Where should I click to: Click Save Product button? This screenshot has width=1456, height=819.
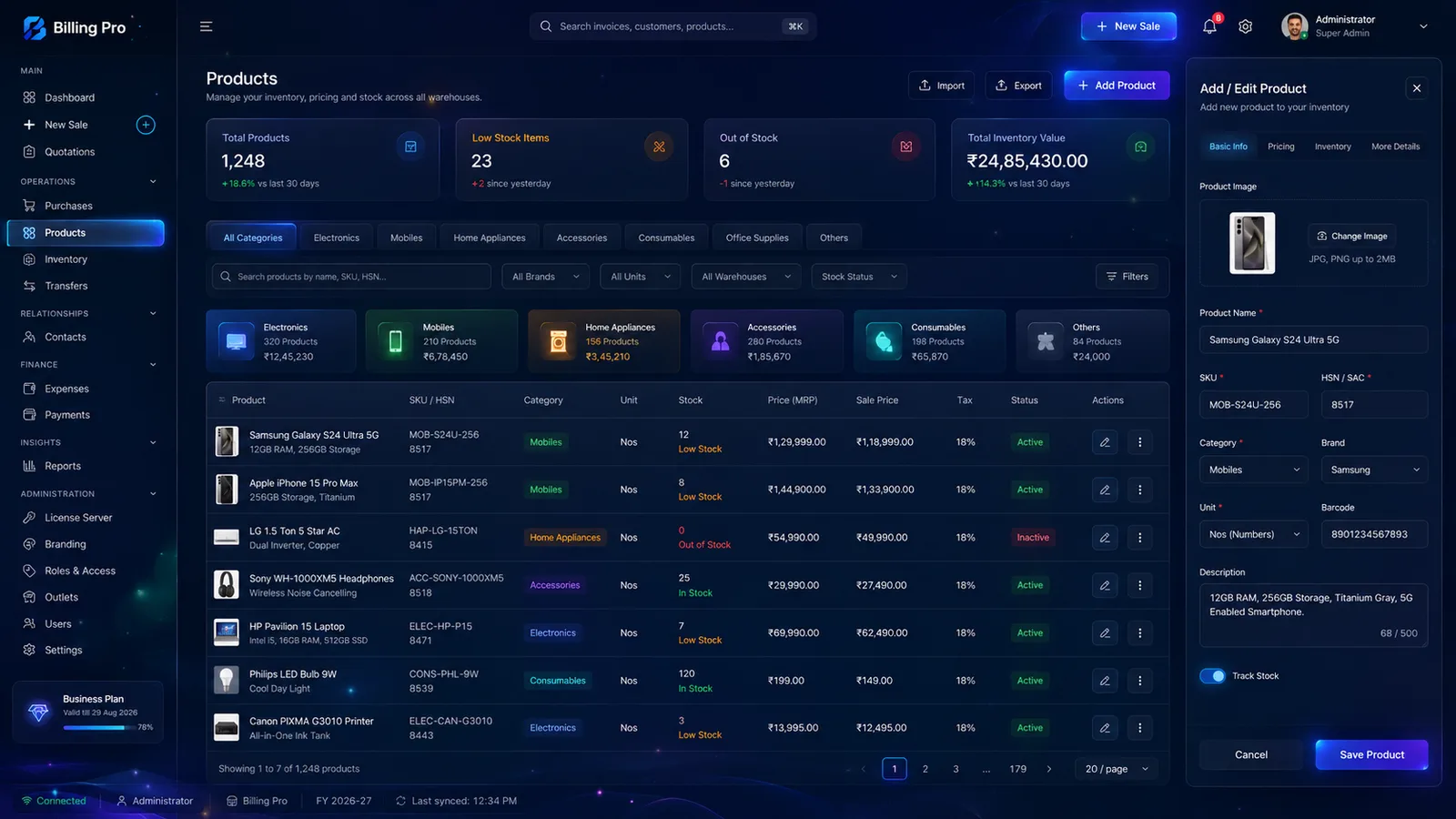1371,754
